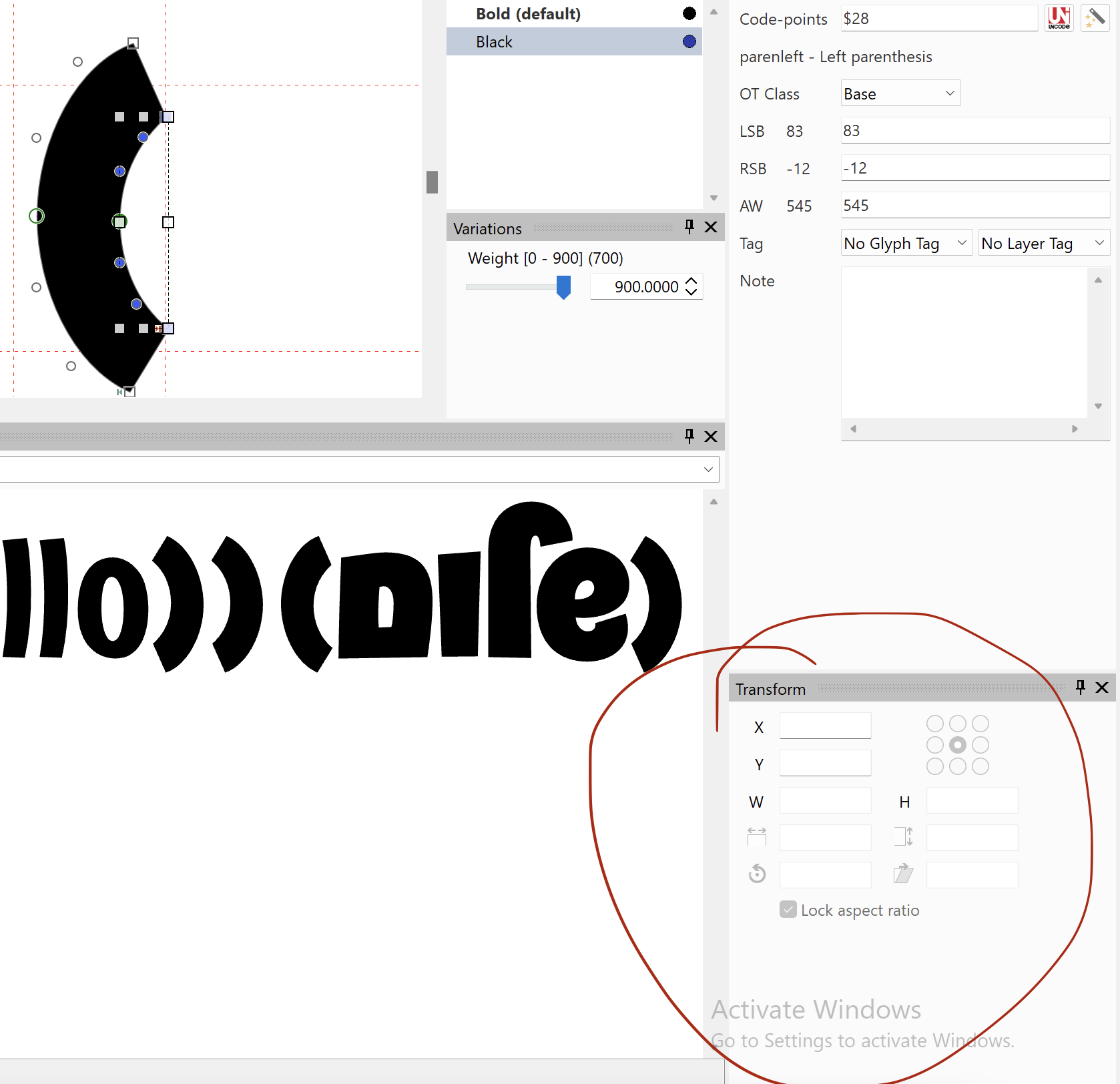The width and height of the screenshot is (1120, 1084).
Task: Click the skew icon in Transform
Action: 903,873
